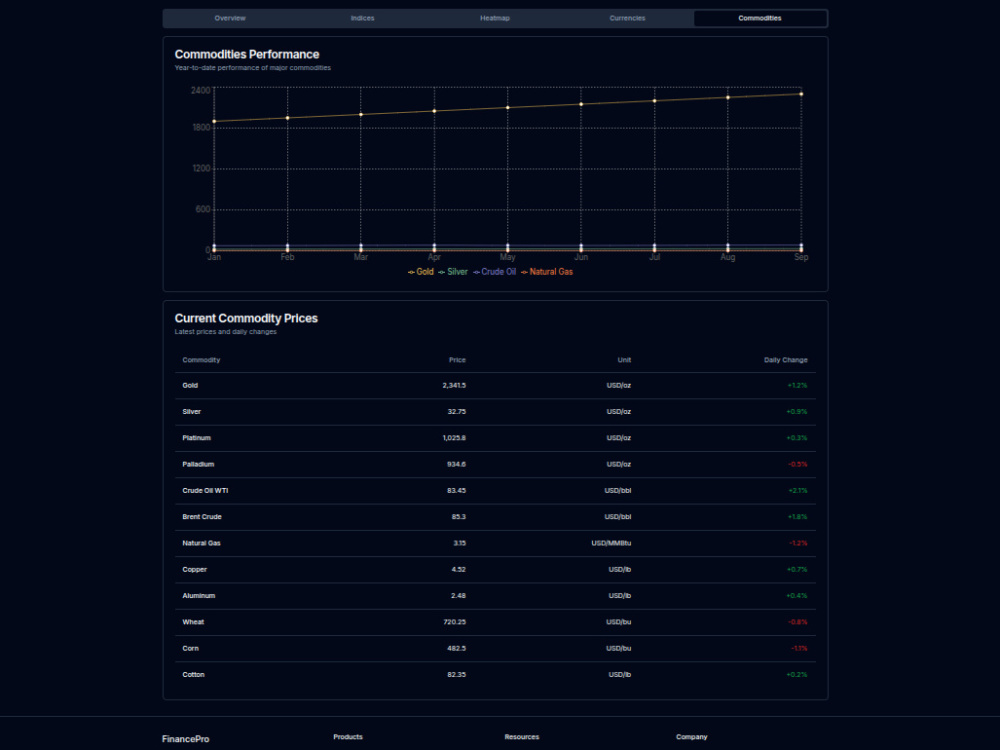Click the Commodities Performance heading
This screenshot has width=1000, height=750.
[247, 55]
